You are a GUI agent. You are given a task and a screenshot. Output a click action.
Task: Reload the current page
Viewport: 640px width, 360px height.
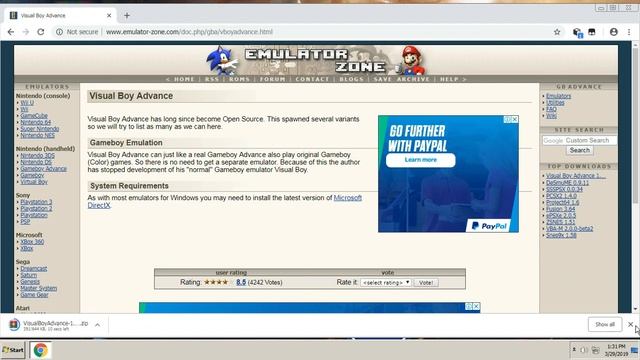(x=40, y=32)
